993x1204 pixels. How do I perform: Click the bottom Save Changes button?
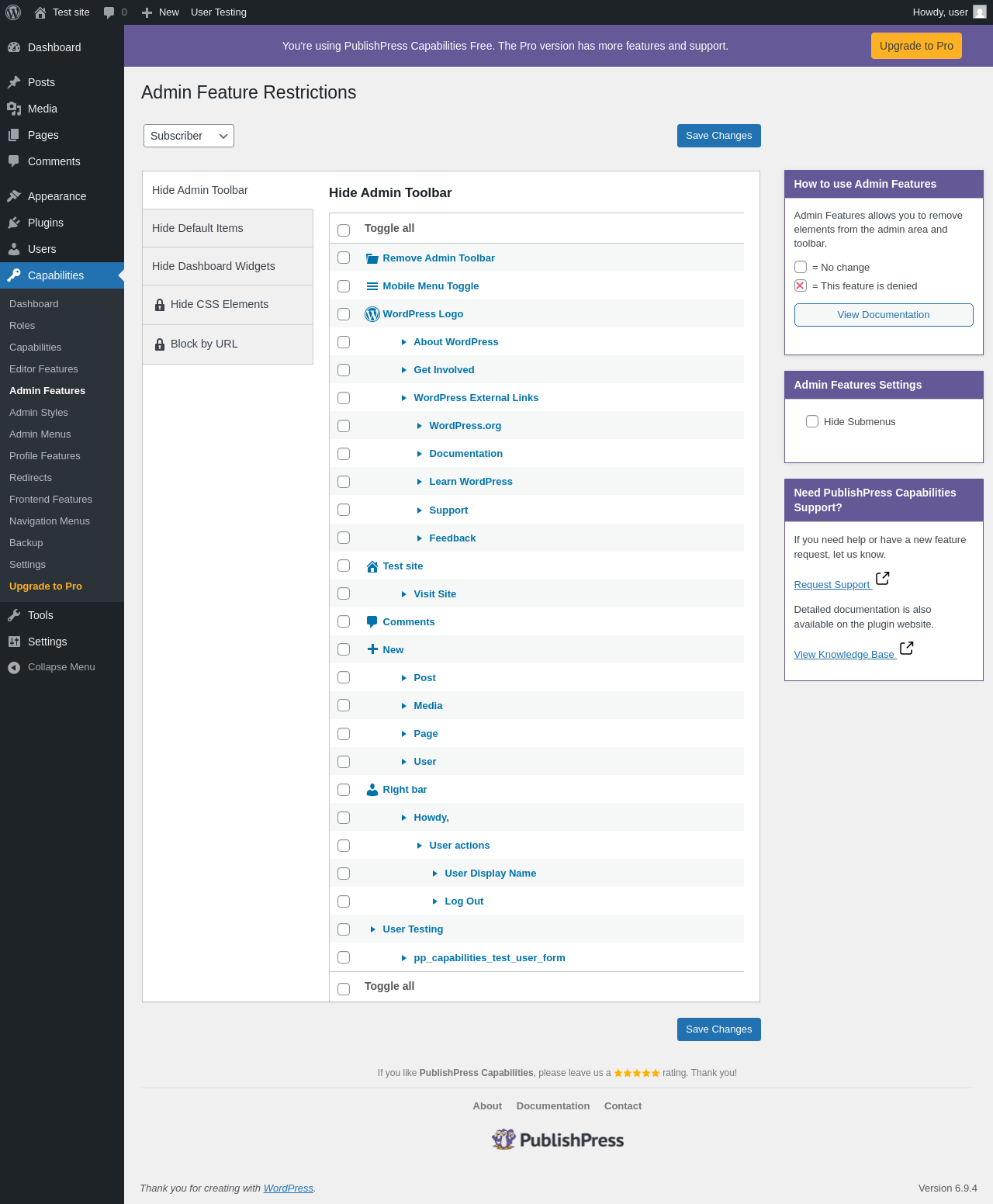coord(719,1029)
